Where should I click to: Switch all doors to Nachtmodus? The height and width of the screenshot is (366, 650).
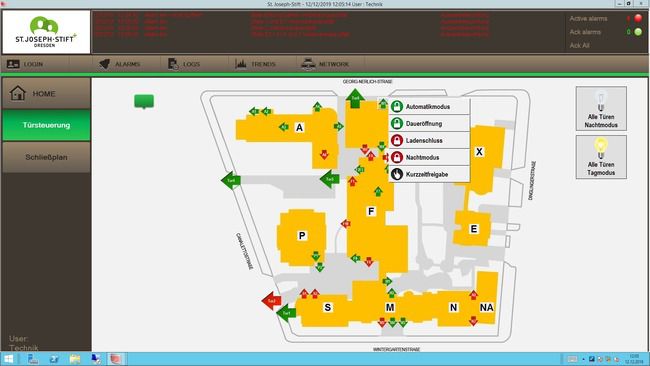click(x=601, y=109)
